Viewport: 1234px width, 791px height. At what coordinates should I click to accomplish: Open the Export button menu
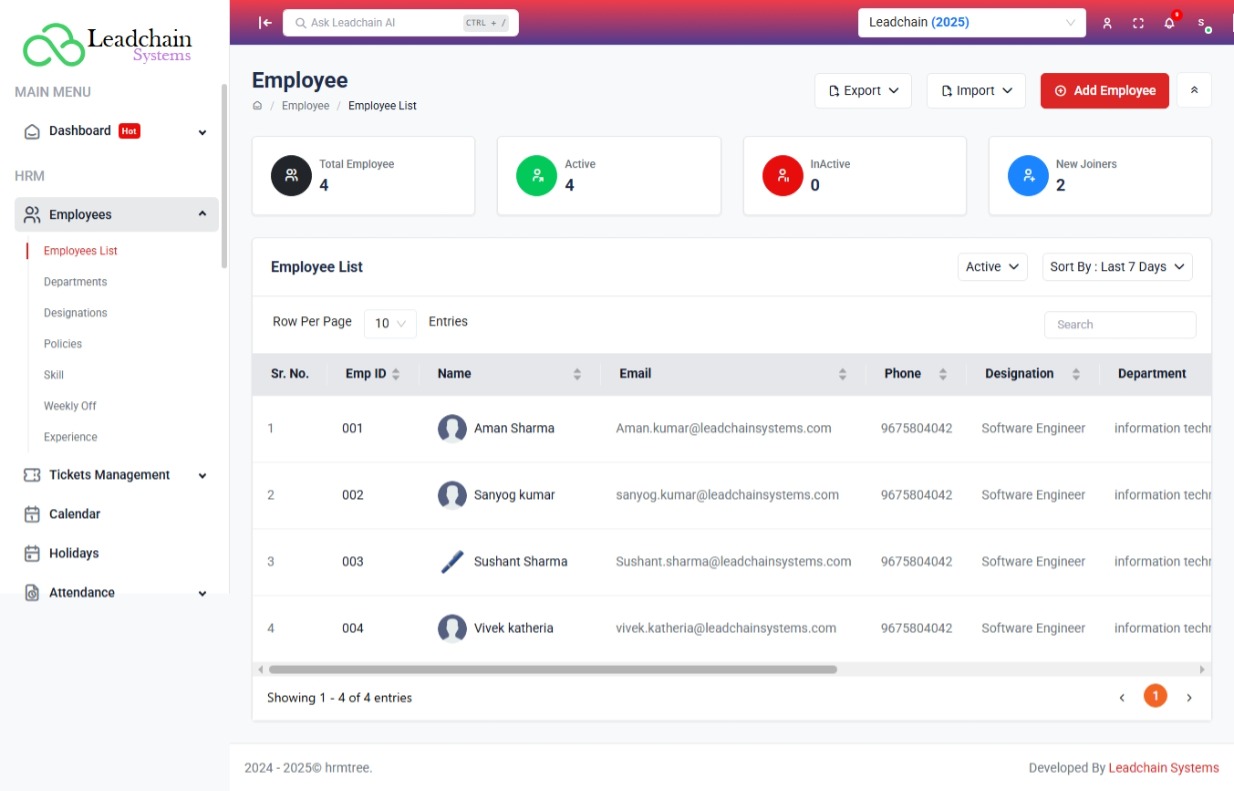(x=863, y=90)
